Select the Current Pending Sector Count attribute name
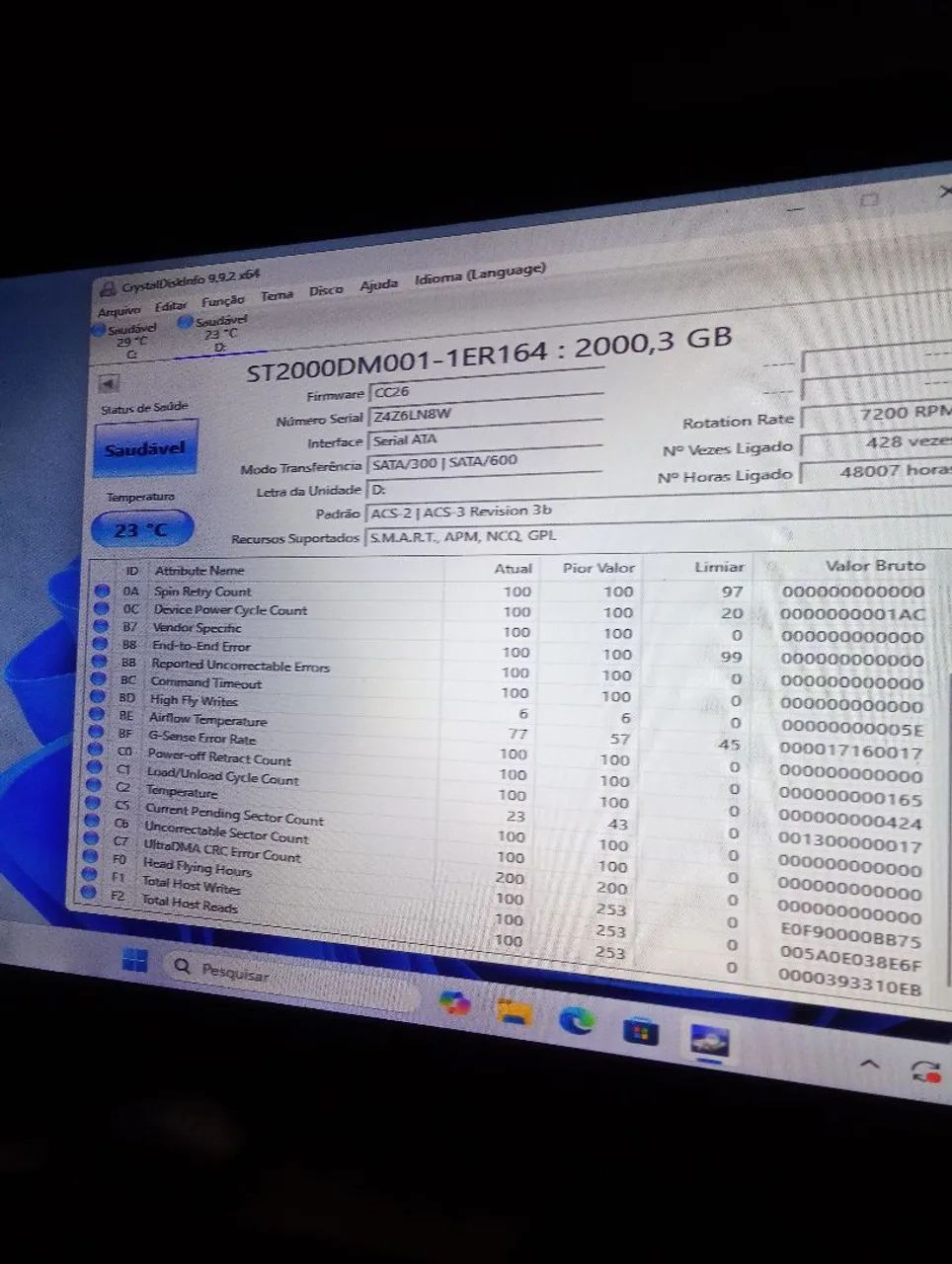The height and width of the screenshot is (1264, 952). tap(234, 814)
